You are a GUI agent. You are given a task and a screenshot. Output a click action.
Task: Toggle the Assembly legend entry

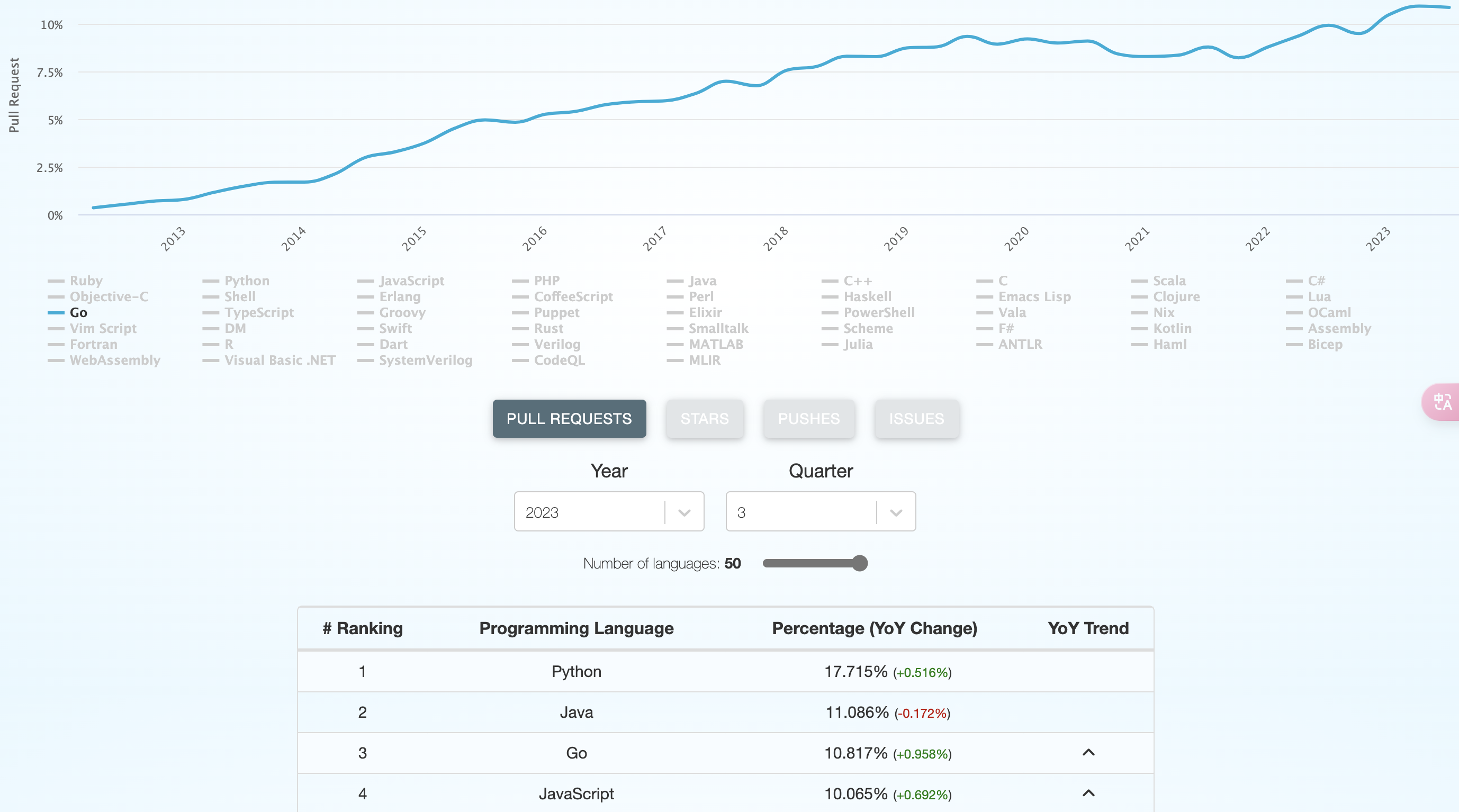point(1328,328)
